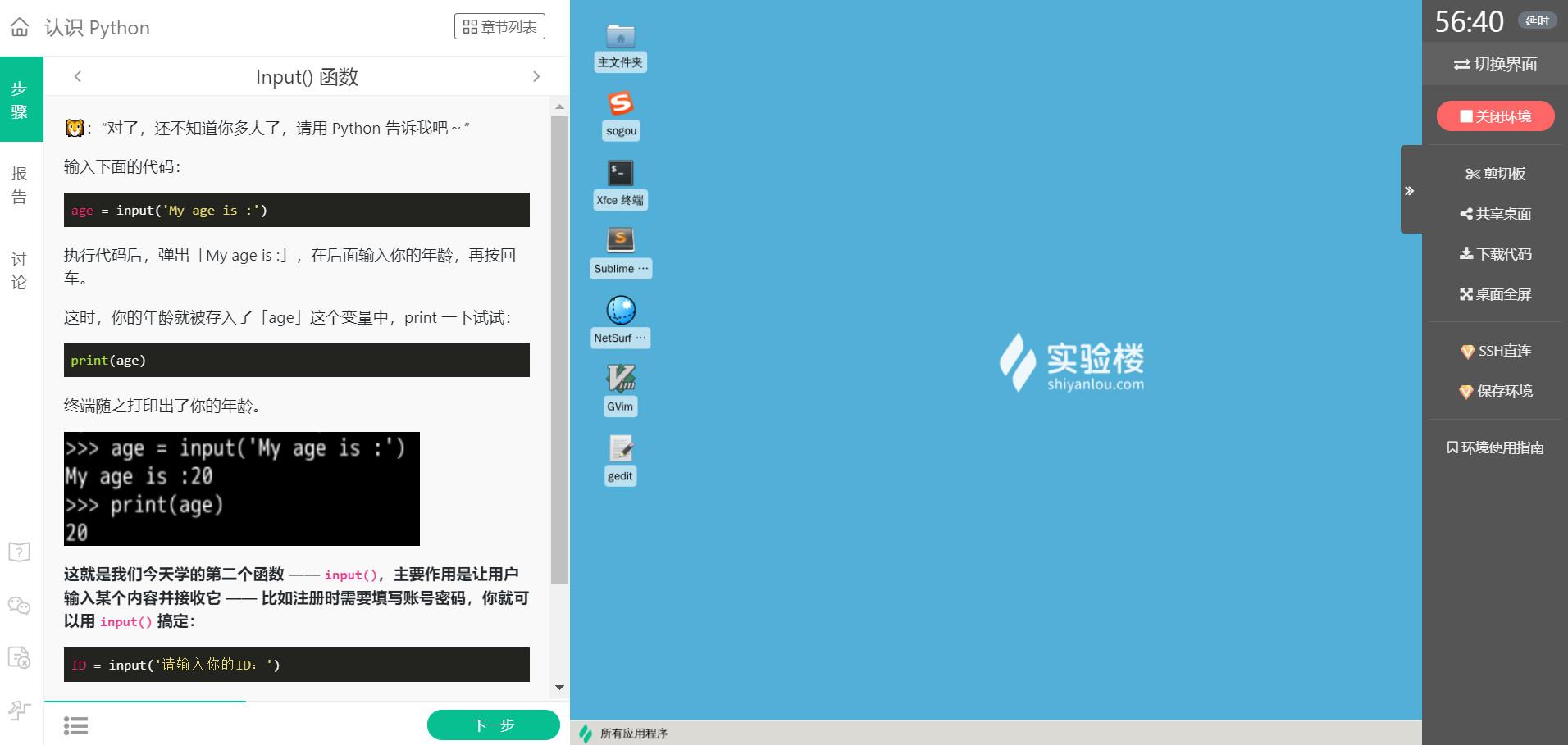This screenshot has width=1568, height=745.
Task: Open the step list icon at bottom
Action: pyautogui.click(x=75, y=726)
